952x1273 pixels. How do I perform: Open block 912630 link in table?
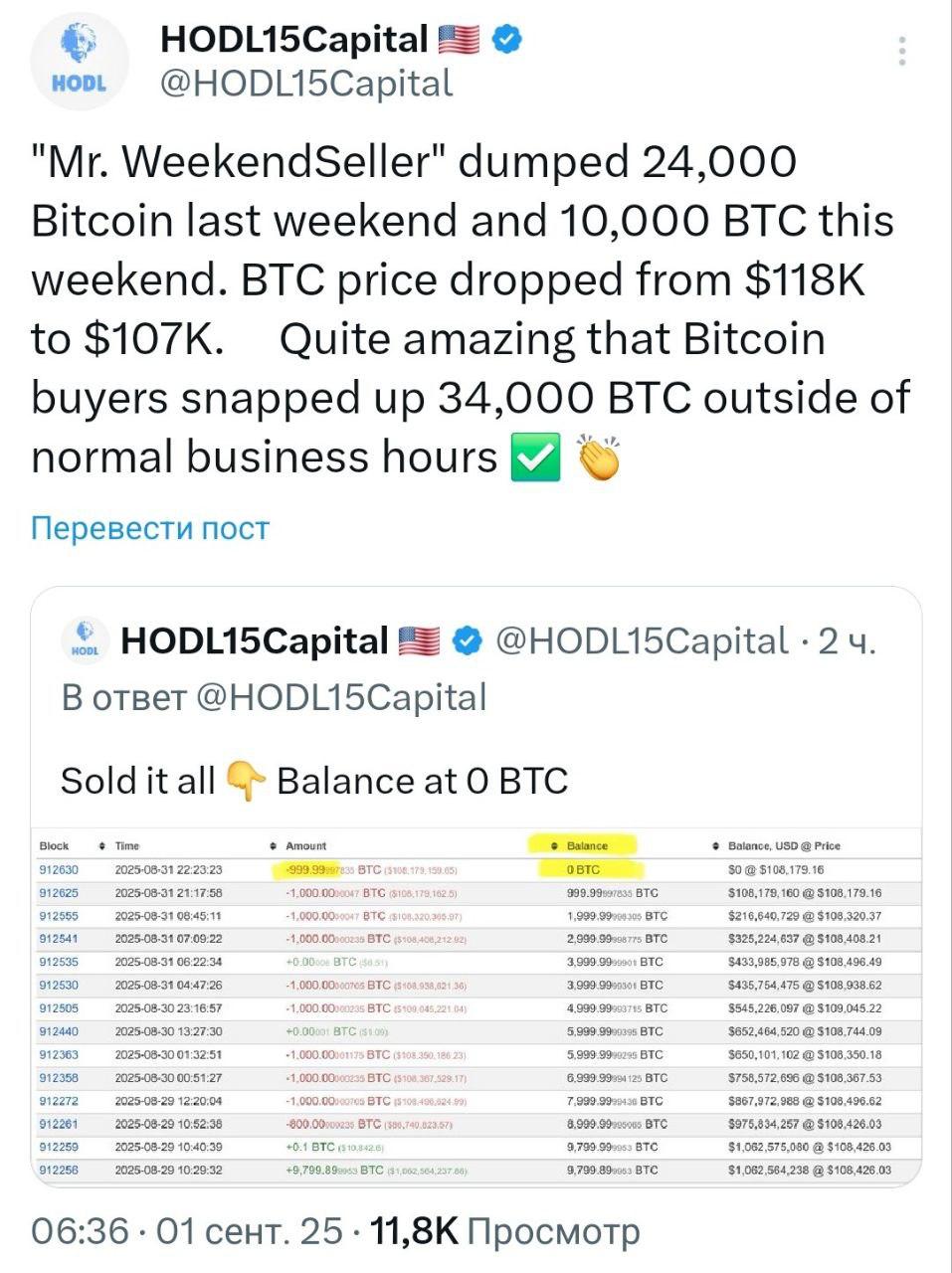pyautogui.click(x=59, y=869)
